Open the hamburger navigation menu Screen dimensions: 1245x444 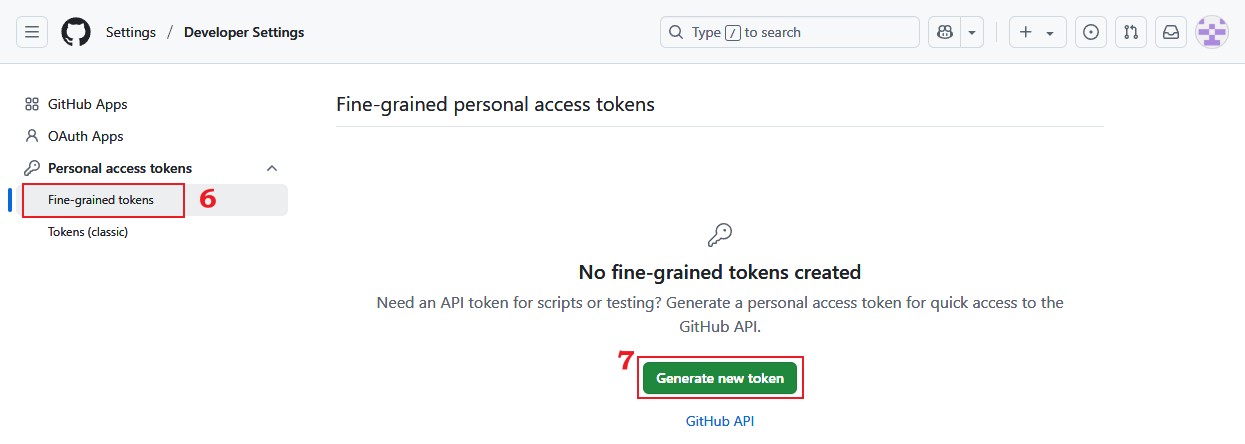point(32,32)
